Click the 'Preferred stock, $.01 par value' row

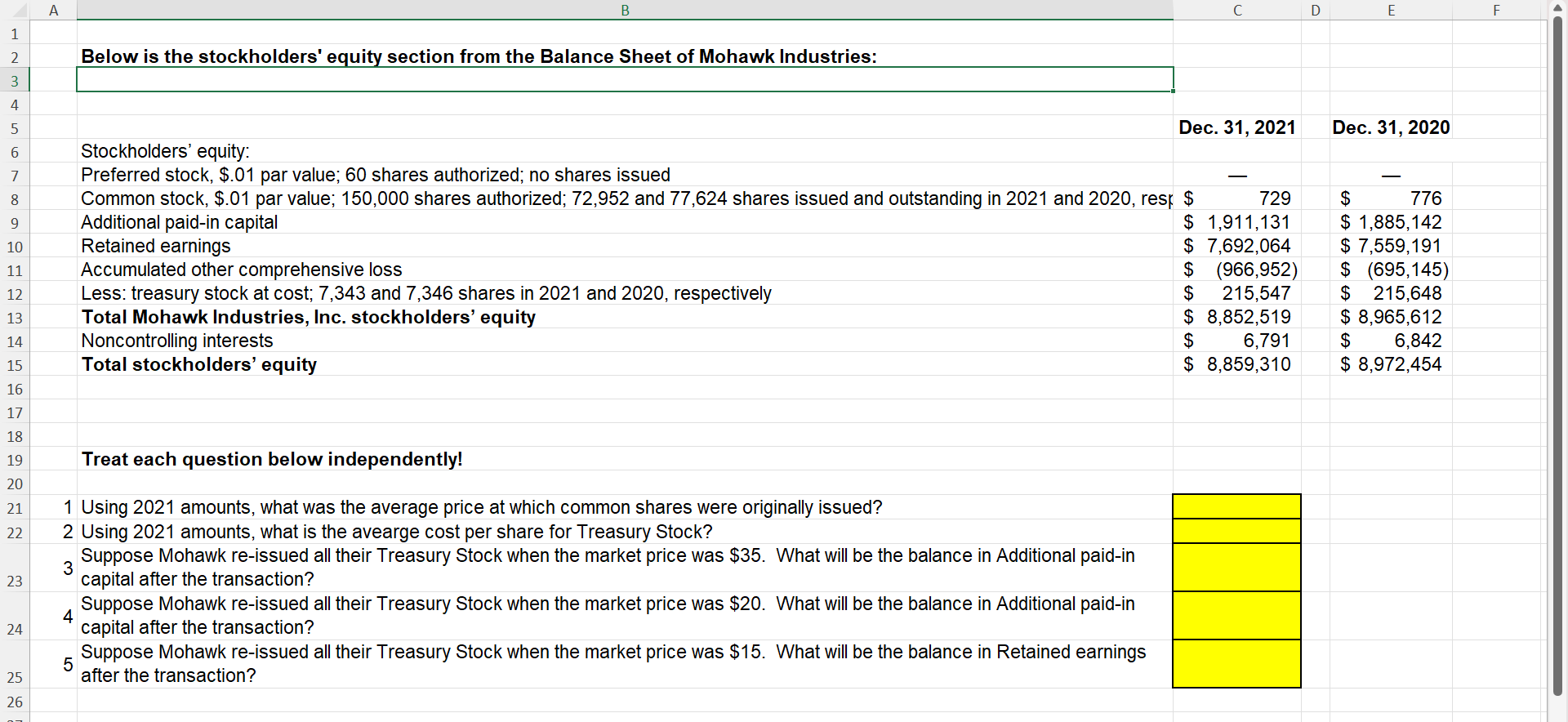pos(375,175)
